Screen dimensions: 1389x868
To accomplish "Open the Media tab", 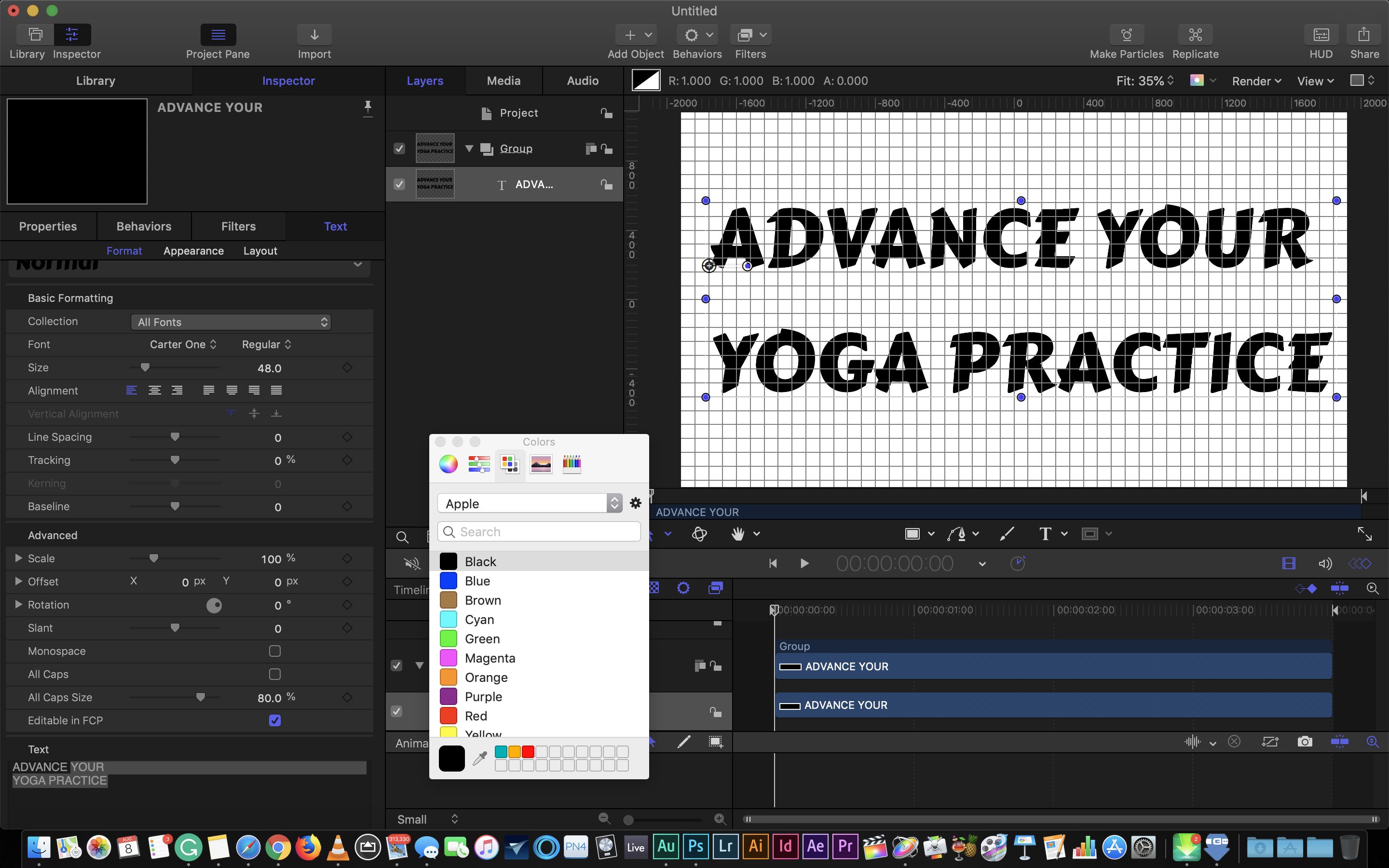I will pos(504,81).
